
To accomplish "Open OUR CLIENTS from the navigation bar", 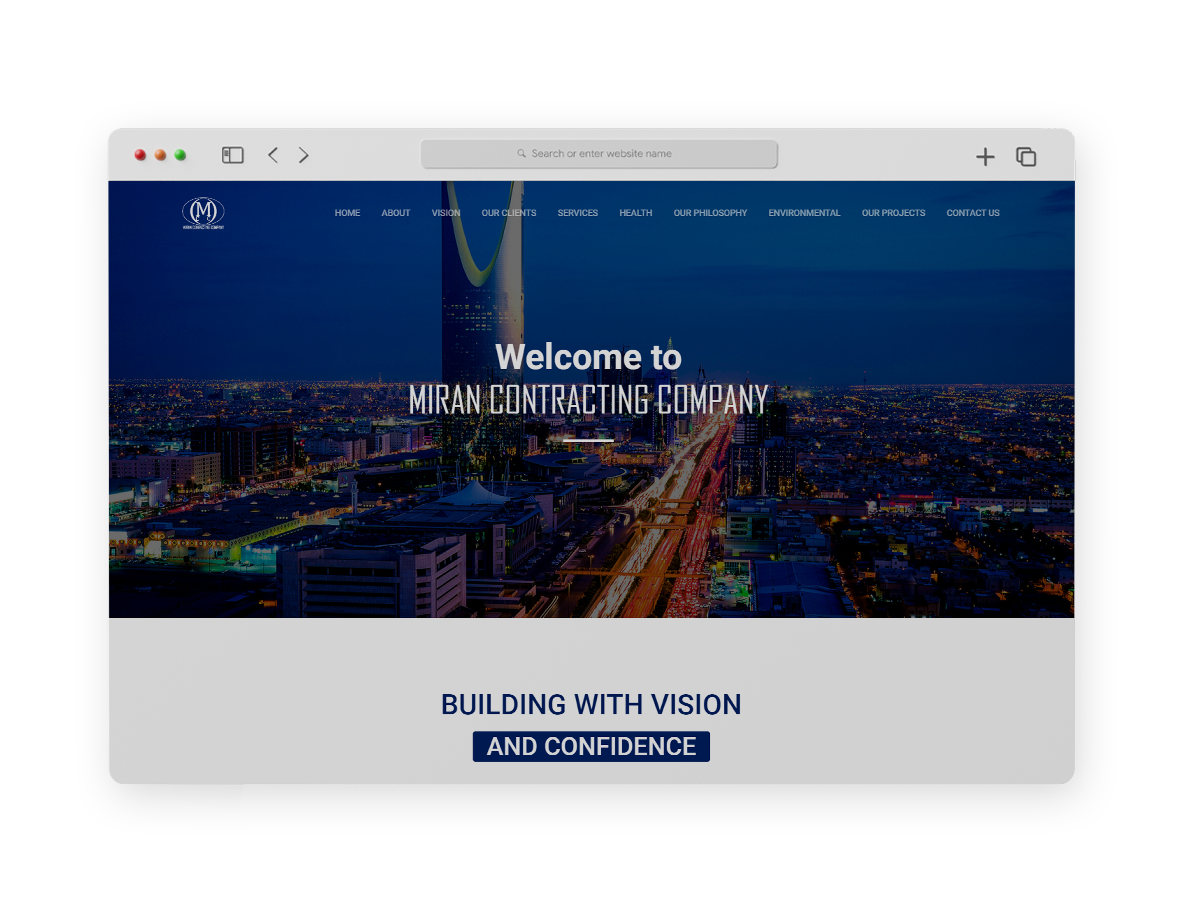I will [x=509, y=213].
